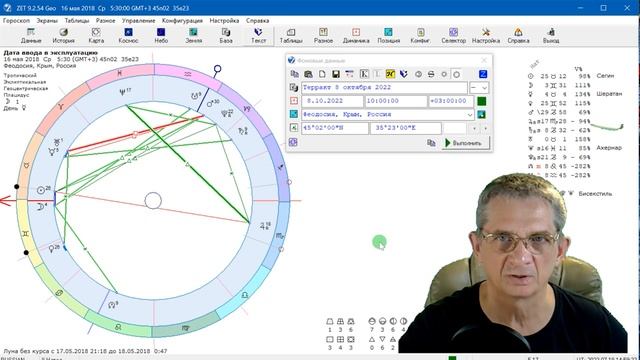
Task: Open the Управление menu
Action: pos(138,20)
